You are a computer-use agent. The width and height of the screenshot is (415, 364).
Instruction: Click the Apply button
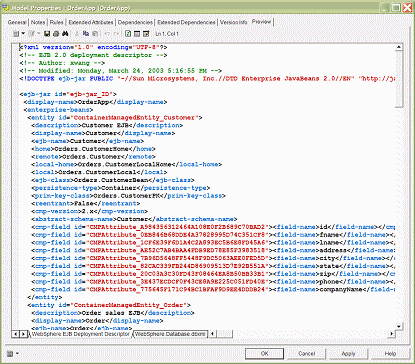pyautogui.click(x=348, y=353)
